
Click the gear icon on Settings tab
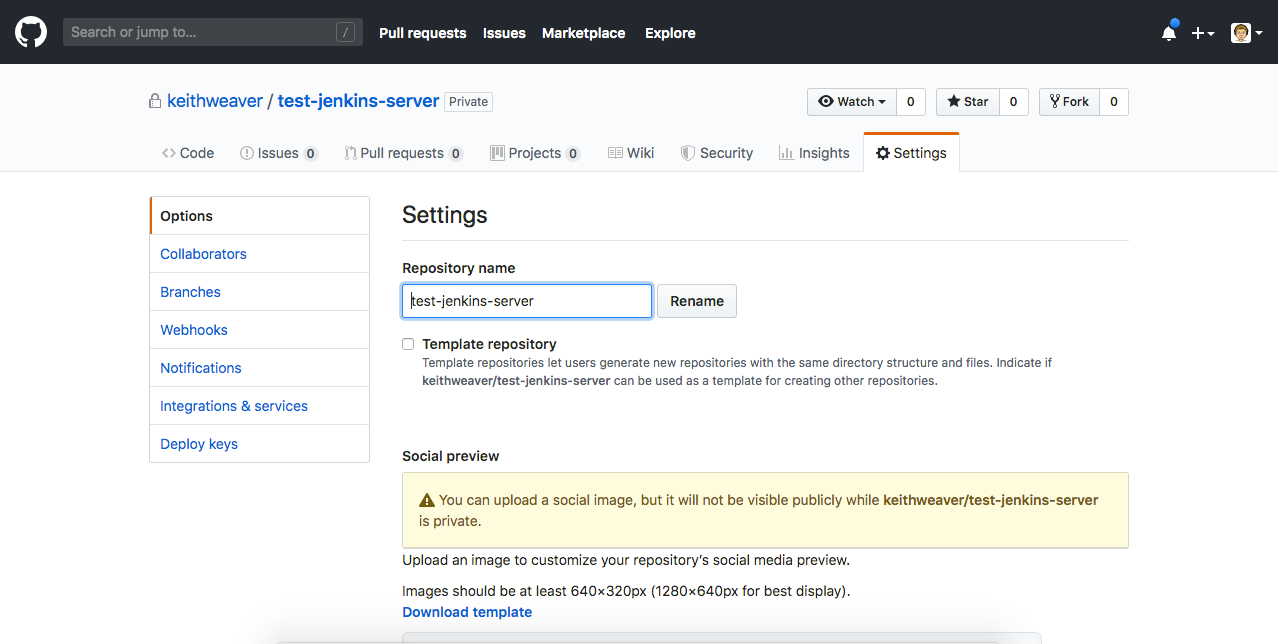[x=882, y=153]
